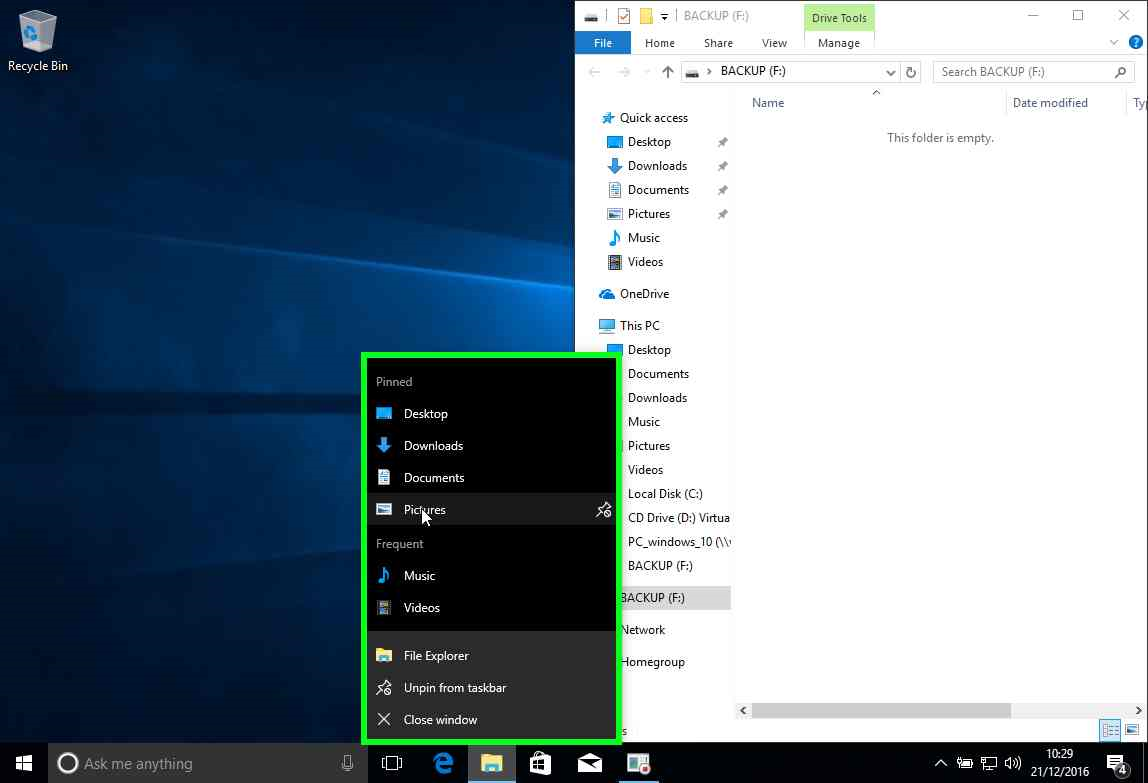Click the battery power tray icon
The image size is (1148, 783).
point(964,763)
